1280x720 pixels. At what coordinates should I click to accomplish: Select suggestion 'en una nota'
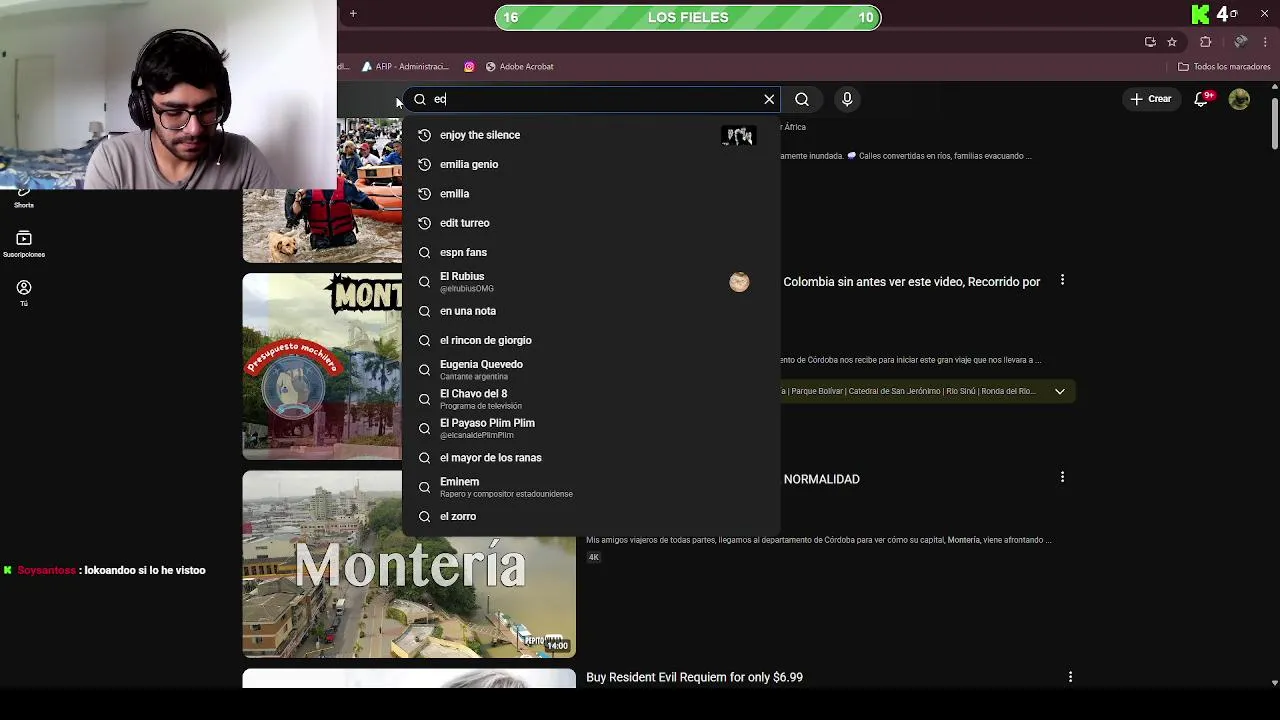pos(591,311)
